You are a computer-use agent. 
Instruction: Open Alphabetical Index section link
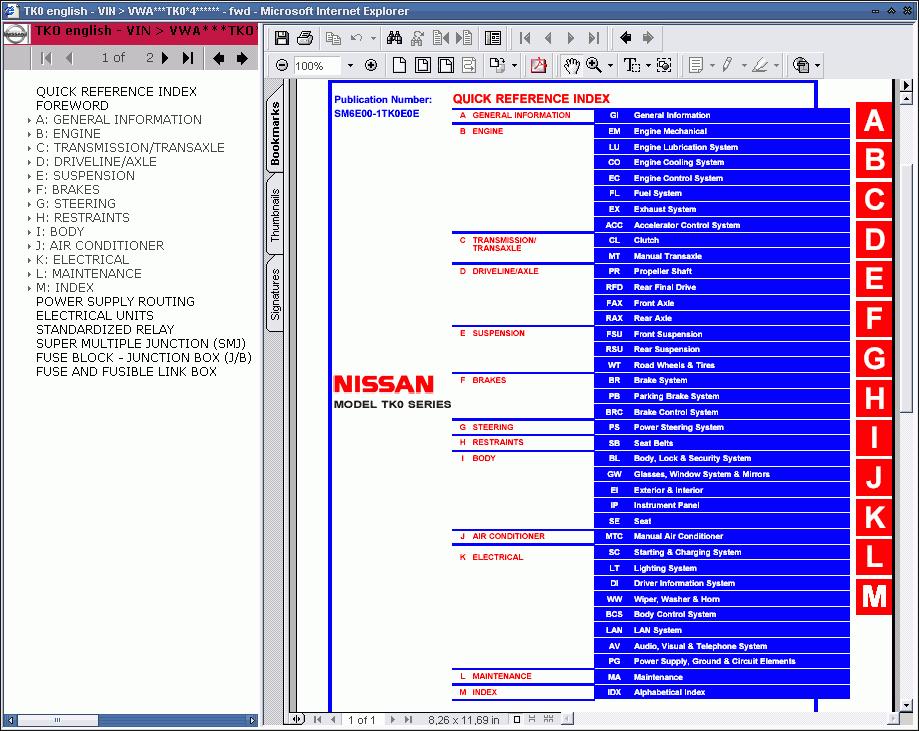tap(721, 692)
